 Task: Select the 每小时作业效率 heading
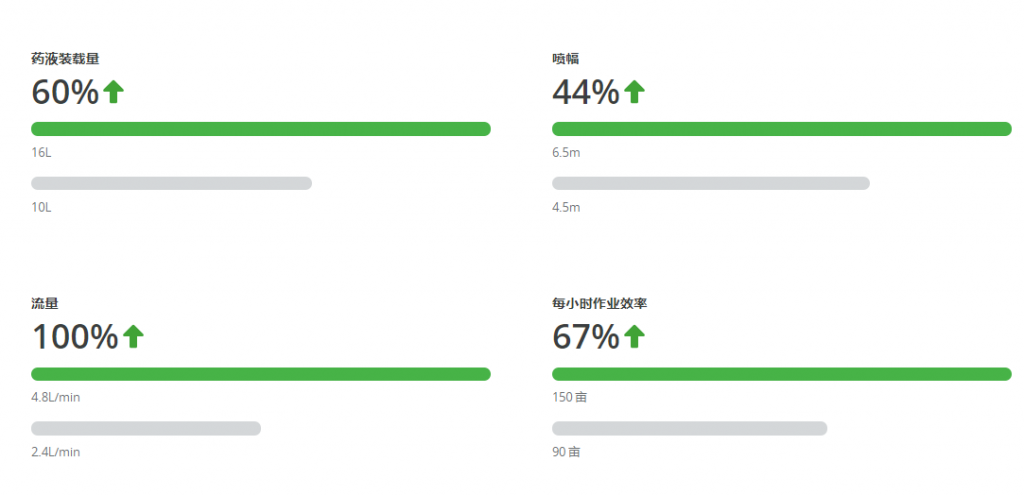[x=600, y=303]
